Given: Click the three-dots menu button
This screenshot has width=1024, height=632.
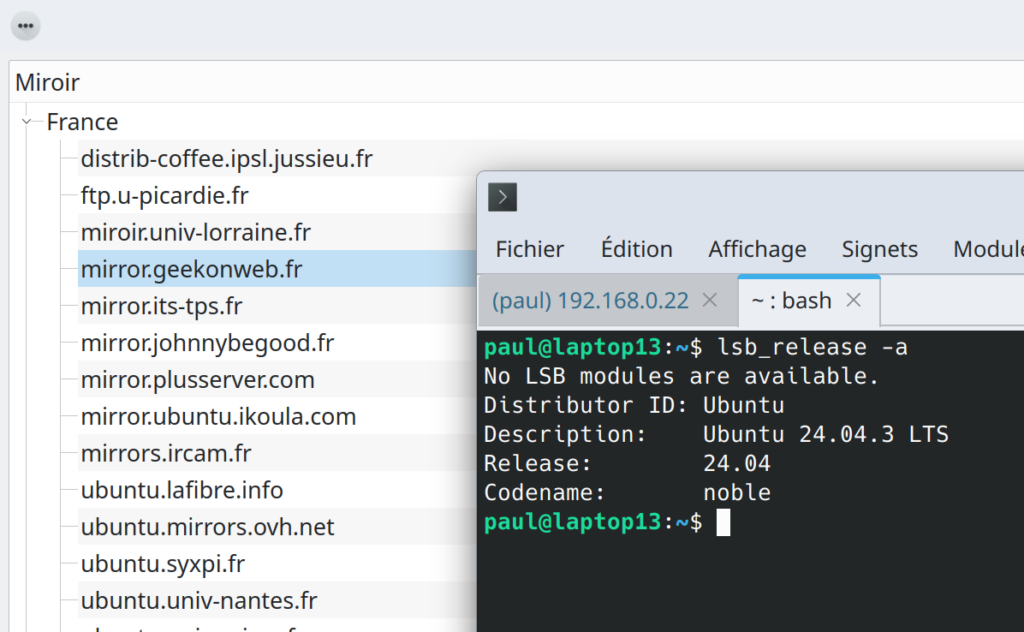Looking at the screenshot, I should [x=25, y=25].
